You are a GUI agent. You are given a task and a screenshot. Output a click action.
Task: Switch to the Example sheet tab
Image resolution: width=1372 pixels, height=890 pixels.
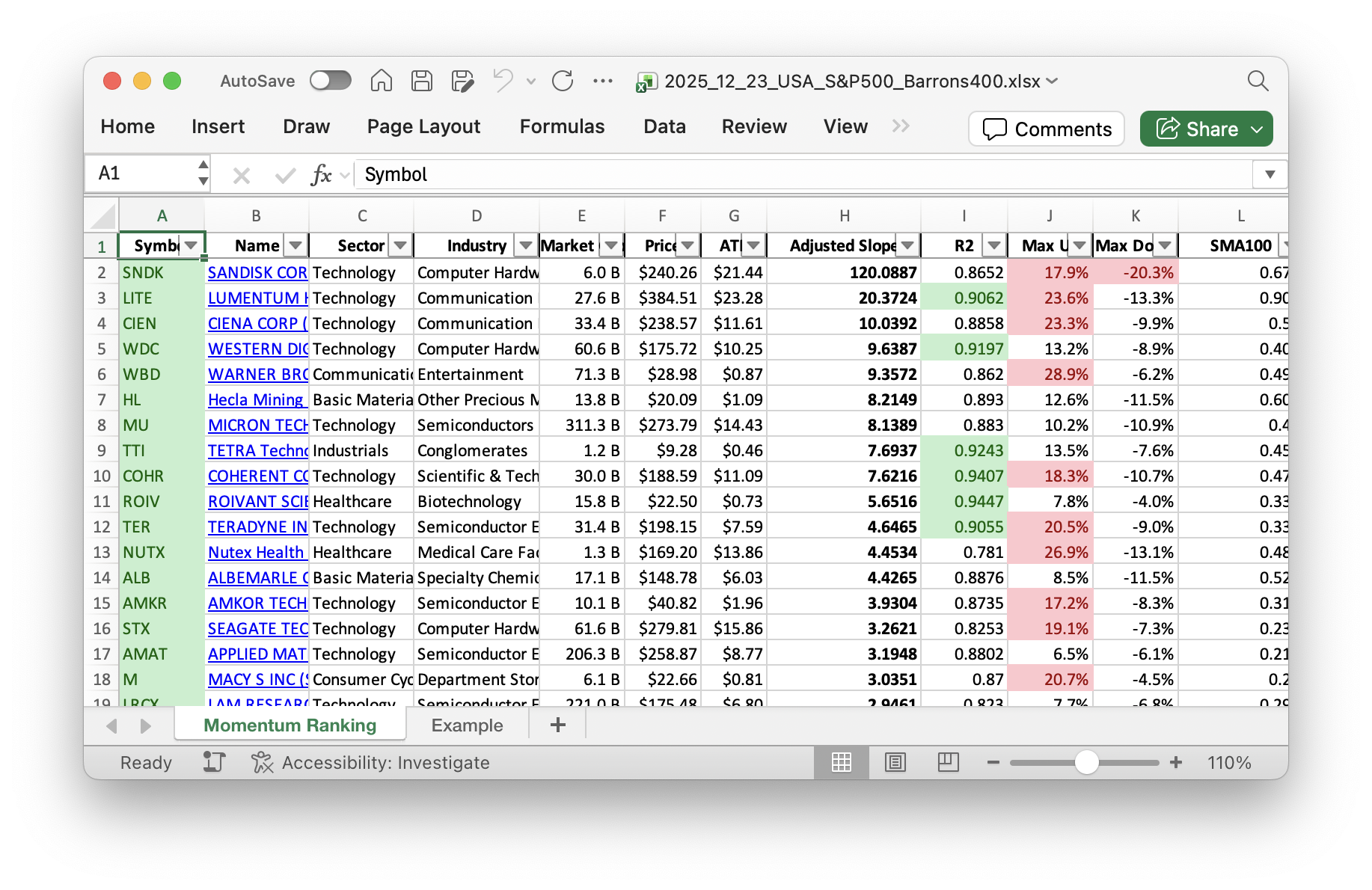click(467, 725)
